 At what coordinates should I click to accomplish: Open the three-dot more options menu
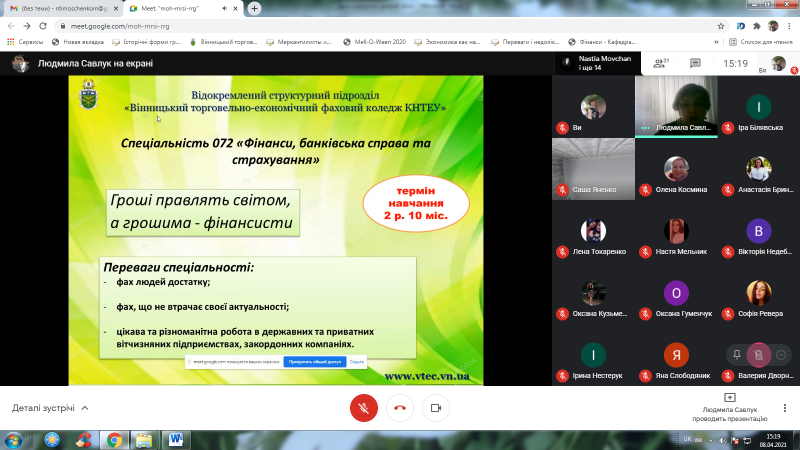(x=785, y=408)
